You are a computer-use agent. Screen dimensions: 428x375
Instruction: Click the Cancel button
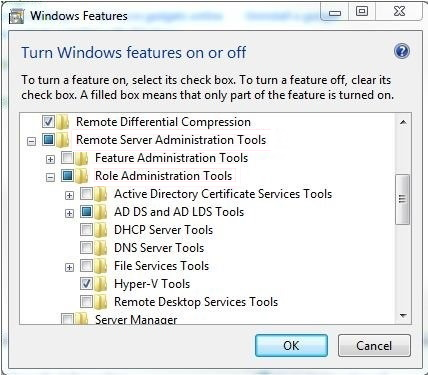(x=374, y=346)
